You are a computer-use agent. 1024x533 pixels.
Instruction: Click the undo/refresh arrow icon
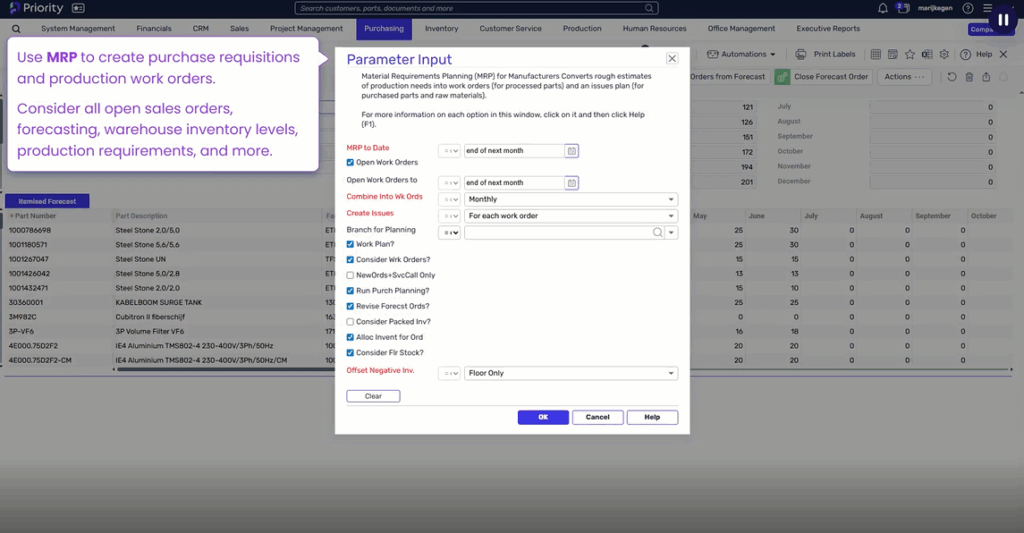(952, 77)
